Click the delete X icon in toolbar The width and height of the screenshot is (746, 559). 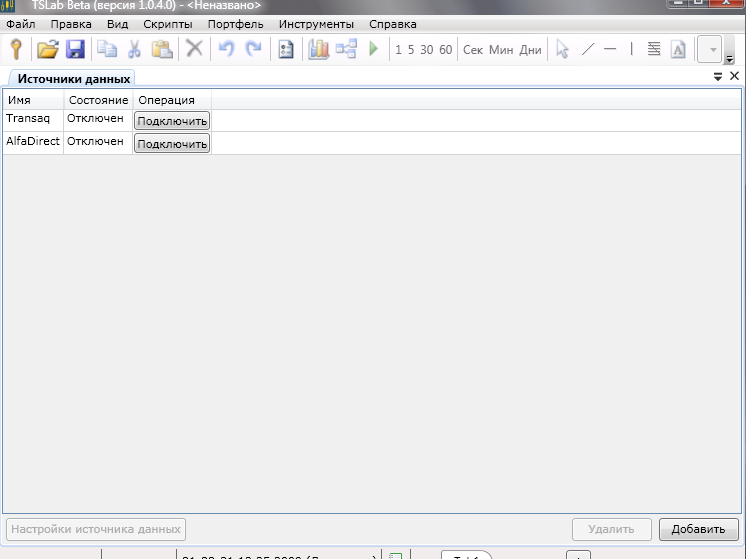[195, 49]
